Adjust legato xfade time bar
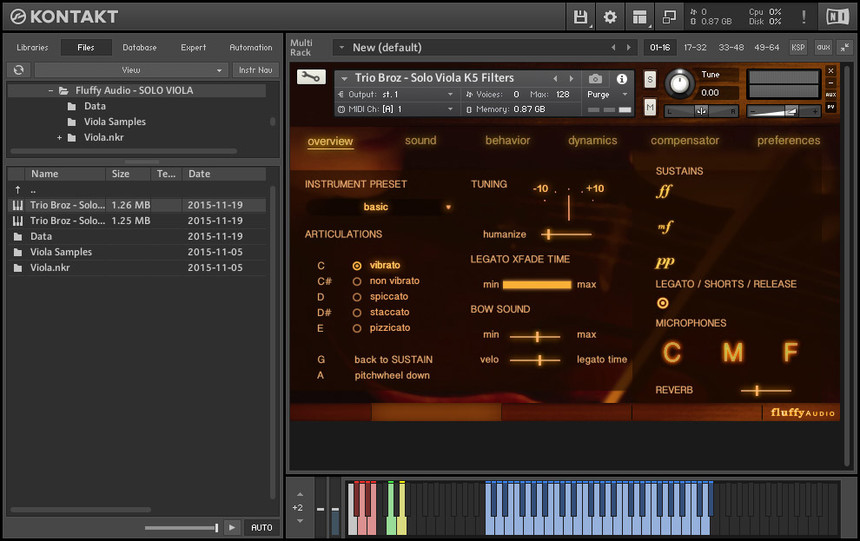Viewport: 860px width, 541px height. point(537,285)
